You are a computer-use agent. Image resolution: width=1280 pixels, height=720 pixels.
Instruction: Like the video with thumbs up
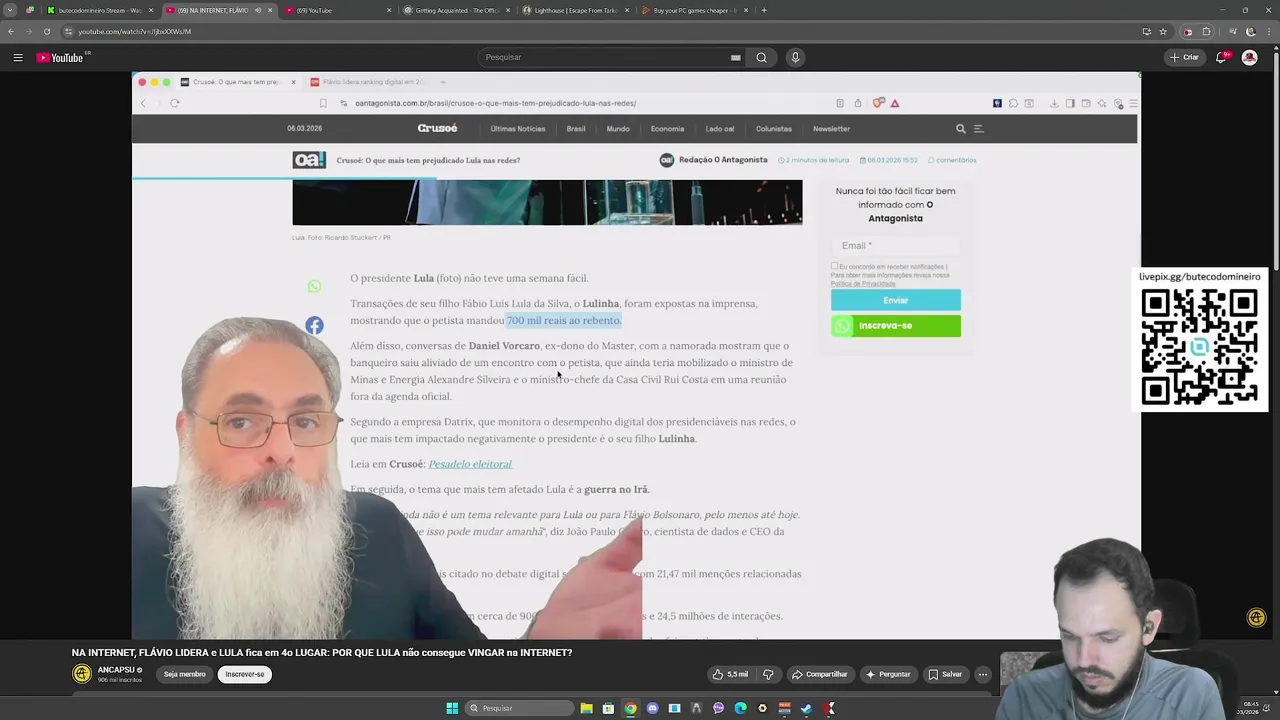click(x=730, y=674)
